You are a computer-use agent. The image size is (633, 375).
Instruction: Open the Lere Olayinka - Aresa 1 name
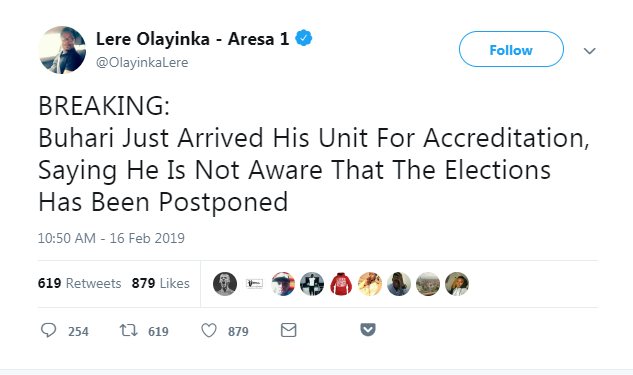[x=193, y=39]
